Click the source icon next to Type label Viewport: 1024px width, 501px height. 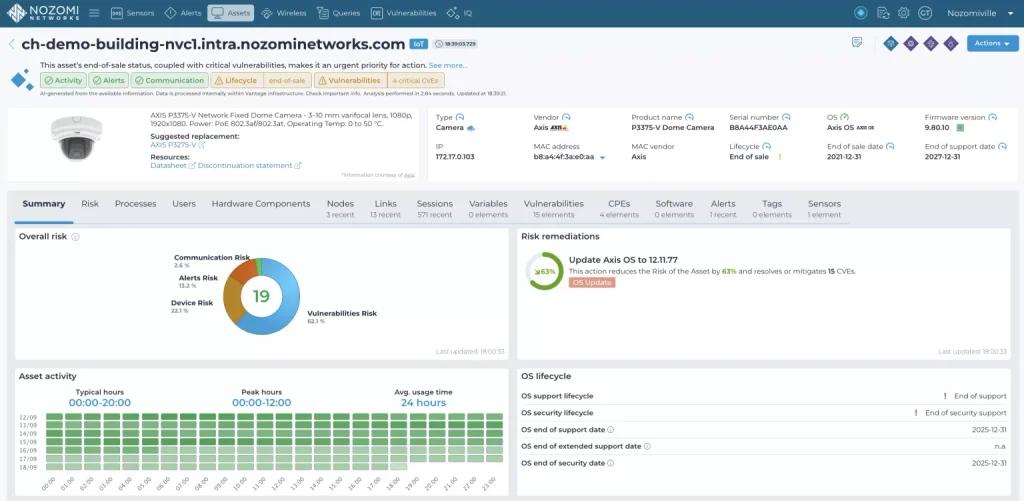(460, 118)
